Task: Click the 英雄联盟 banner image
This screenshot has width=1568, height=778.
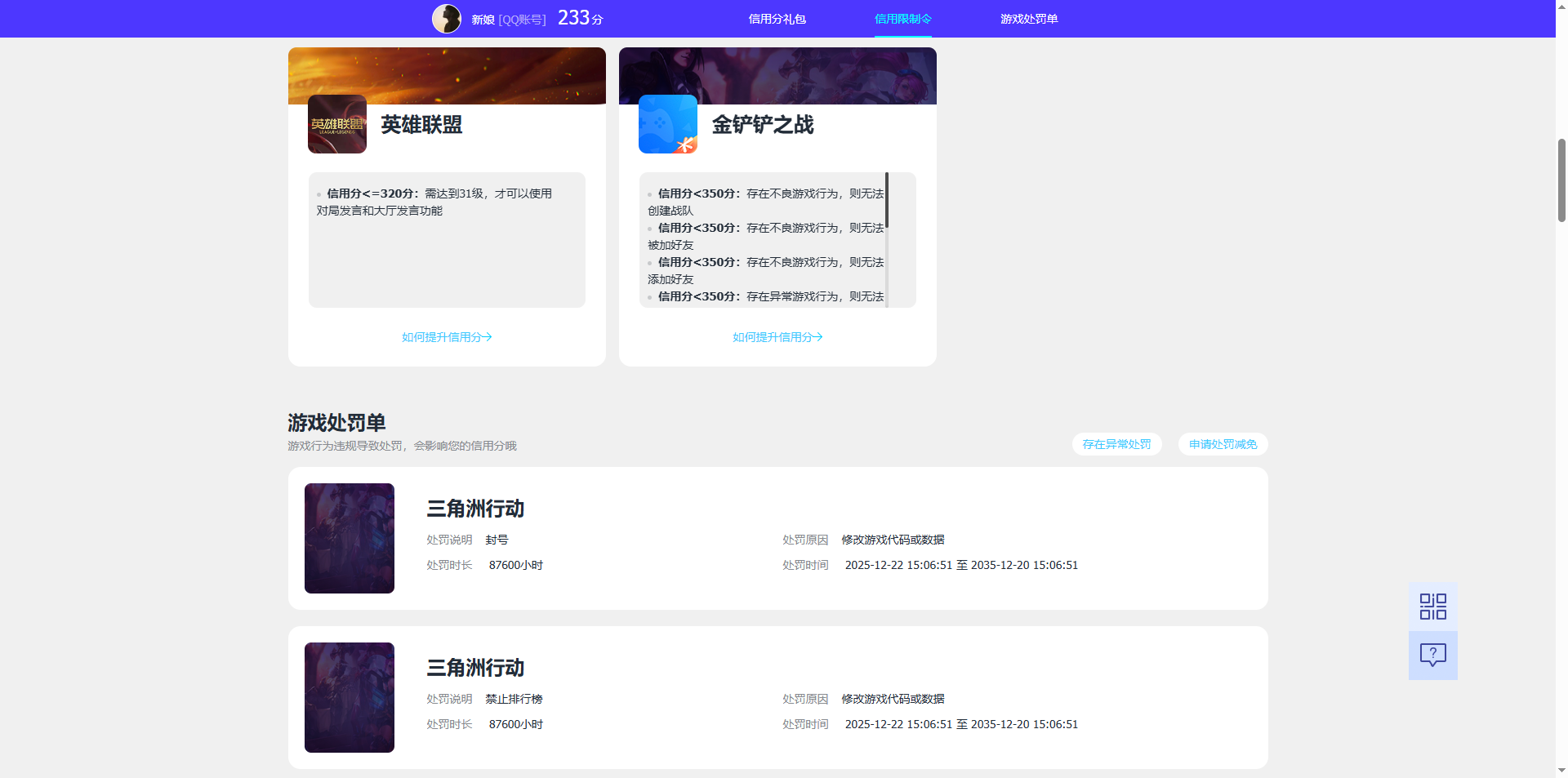Action: pyautogui.click(x=447, y=76)
